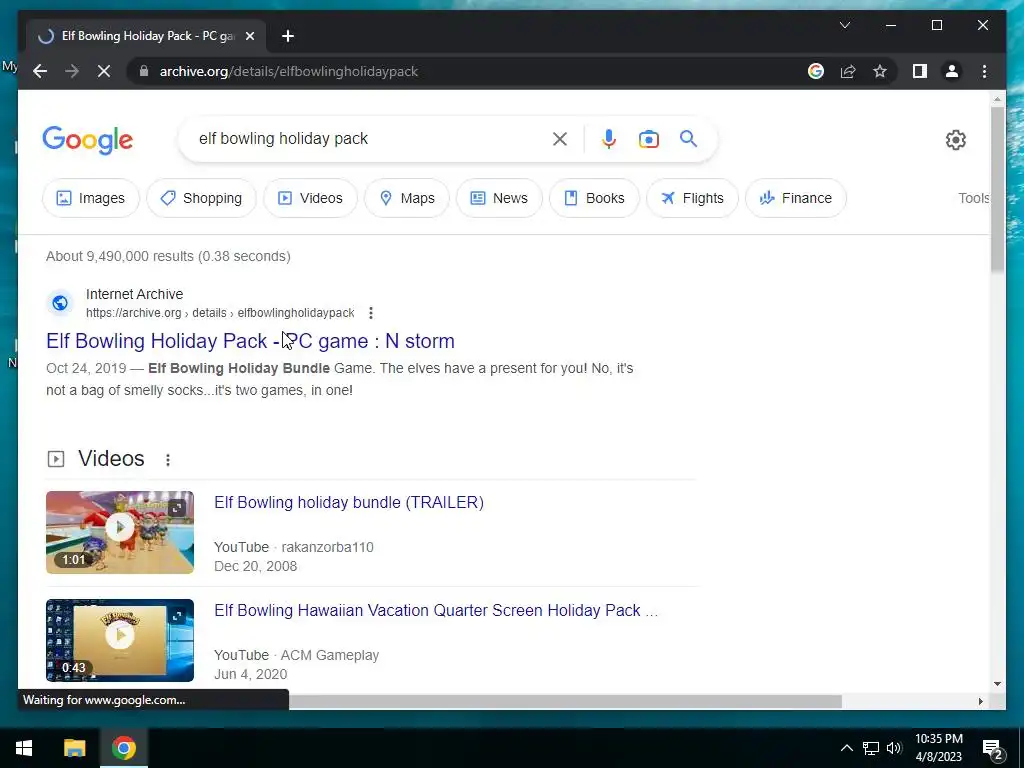Click the archive.org result URL breadcrumb
Screen dimensions: 1024x768
(220, 313)
